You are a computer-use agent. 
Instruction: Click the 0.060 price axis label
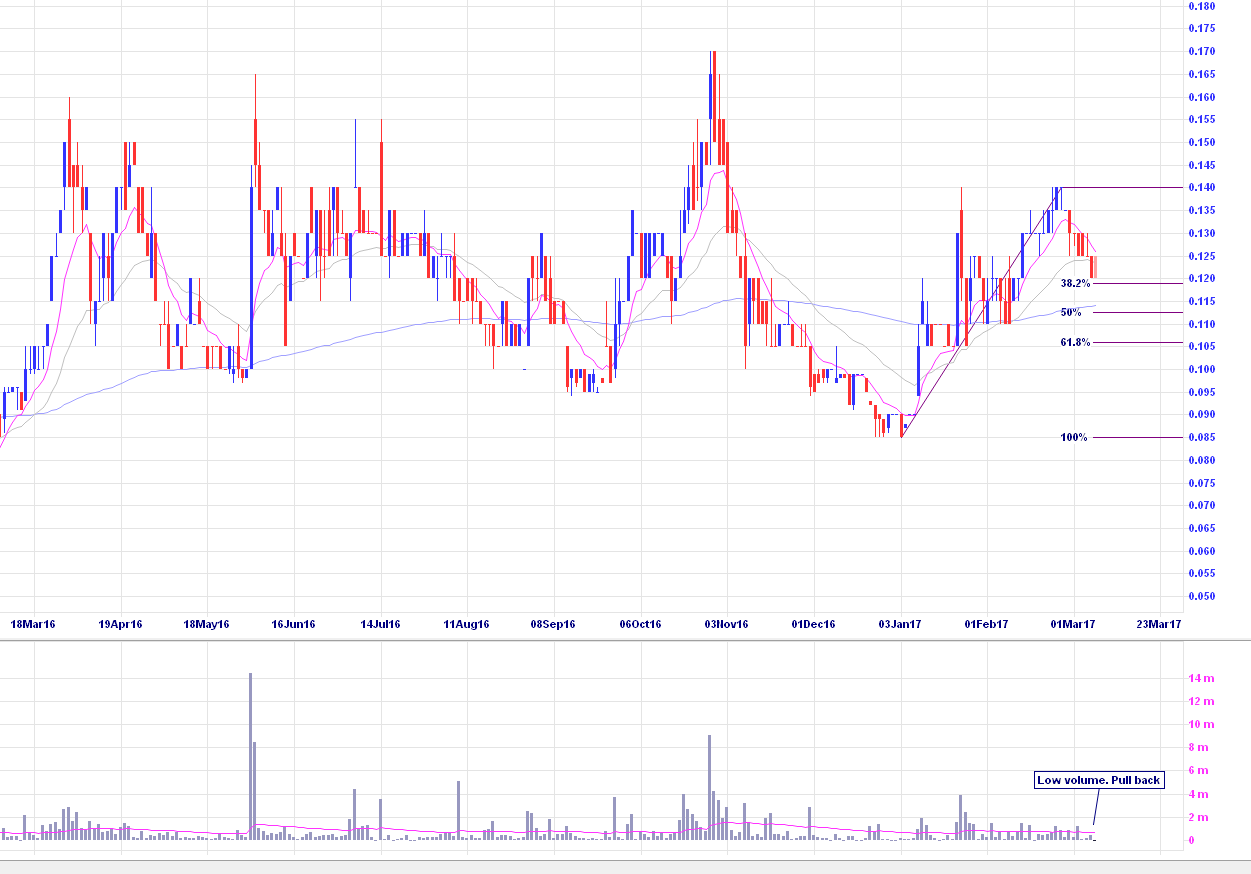[x=1201, y=551]
